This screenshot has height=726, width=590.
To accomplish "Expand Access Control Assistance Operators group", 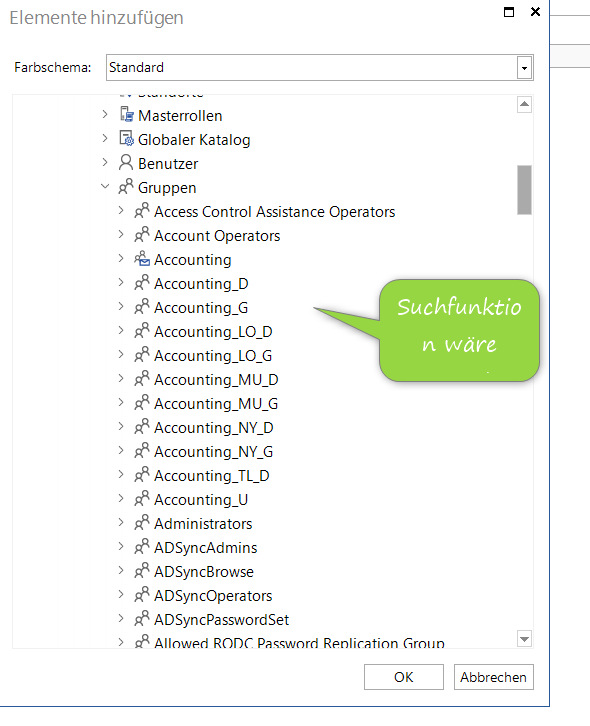I will (121, 210).
